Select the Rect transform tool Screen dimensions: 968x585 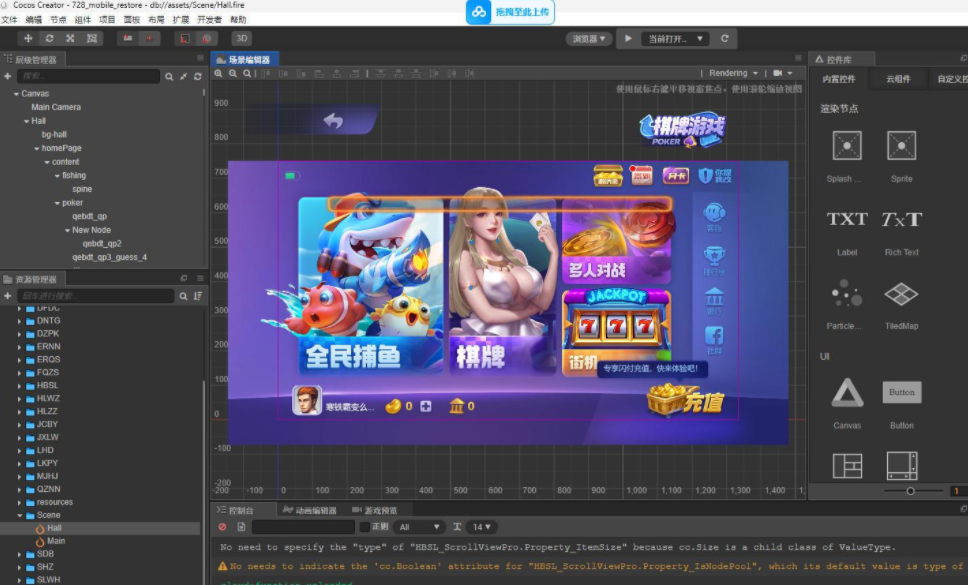coord(91,39)
